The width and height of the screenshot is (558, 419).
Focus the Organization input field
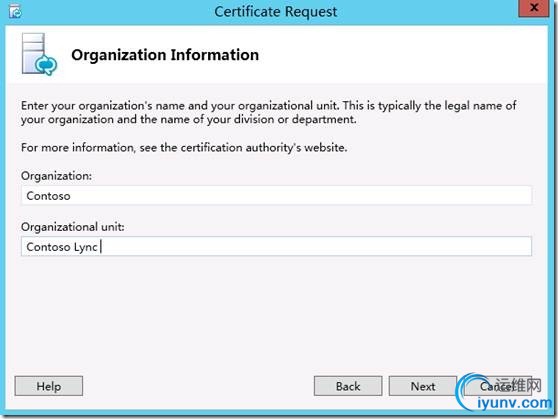[276, 195]
